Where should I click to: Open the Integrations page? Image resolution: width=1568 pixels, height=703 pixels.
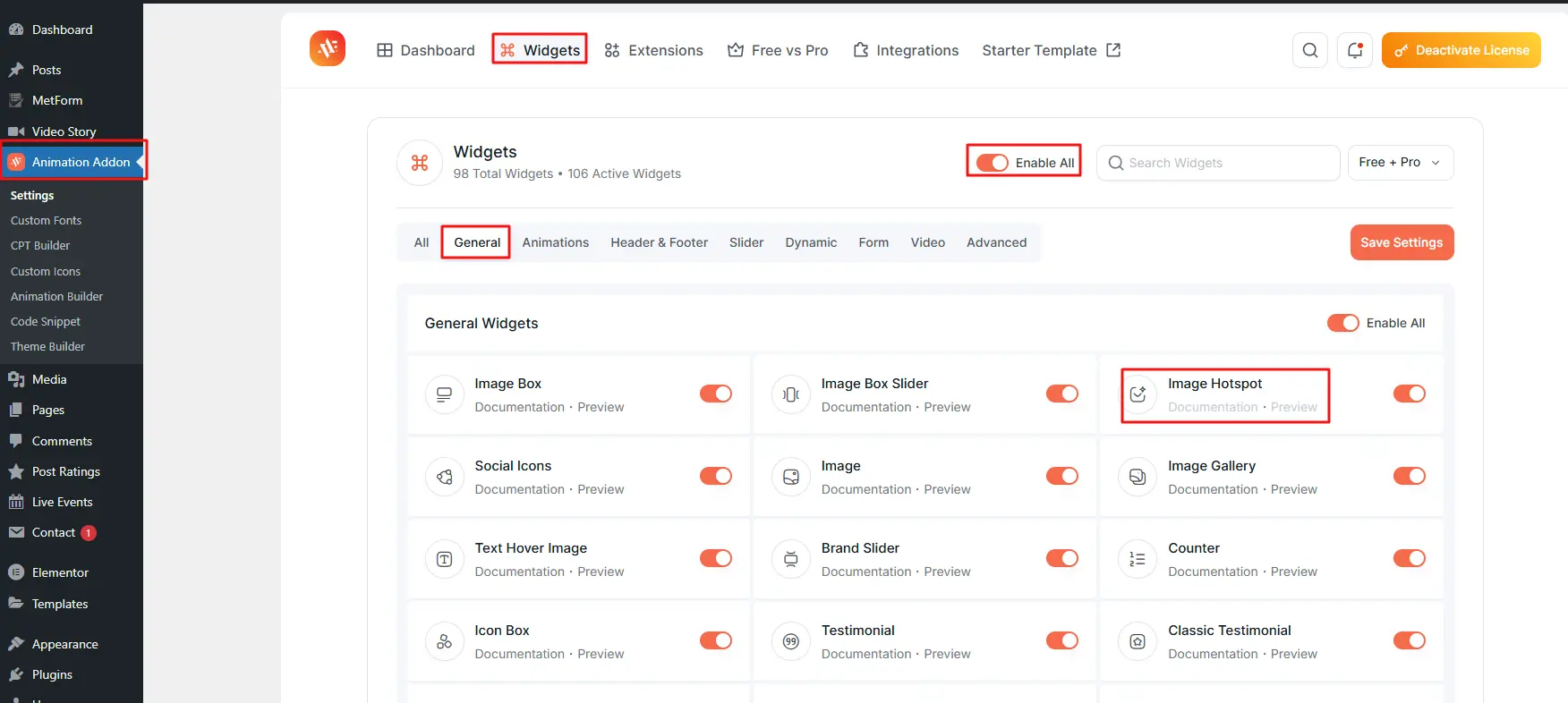(906, 50)
